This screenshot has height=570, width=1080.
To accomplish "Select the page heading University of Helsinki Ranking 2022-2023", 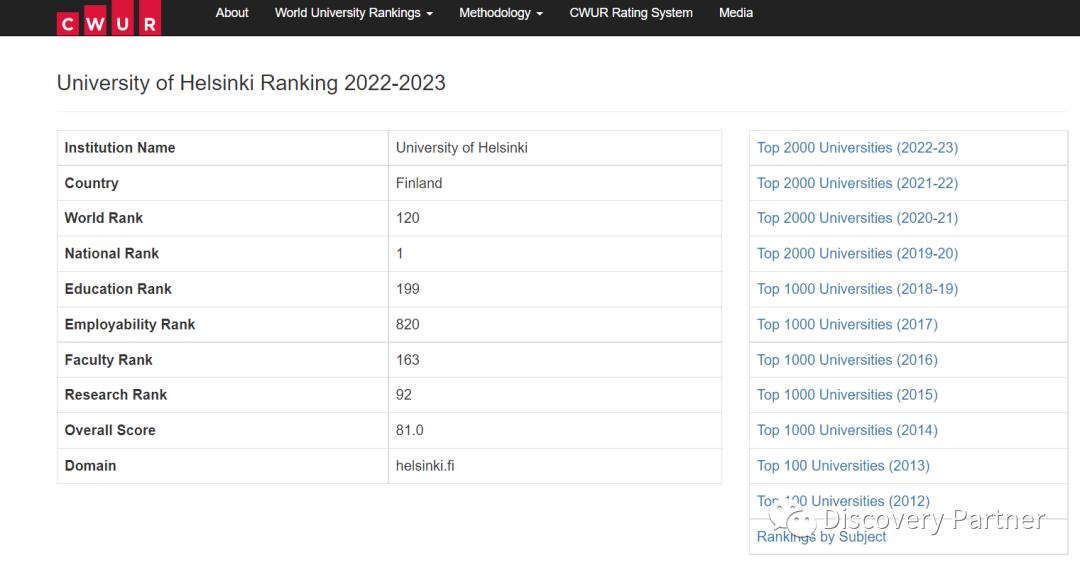I will coord(251,83).
